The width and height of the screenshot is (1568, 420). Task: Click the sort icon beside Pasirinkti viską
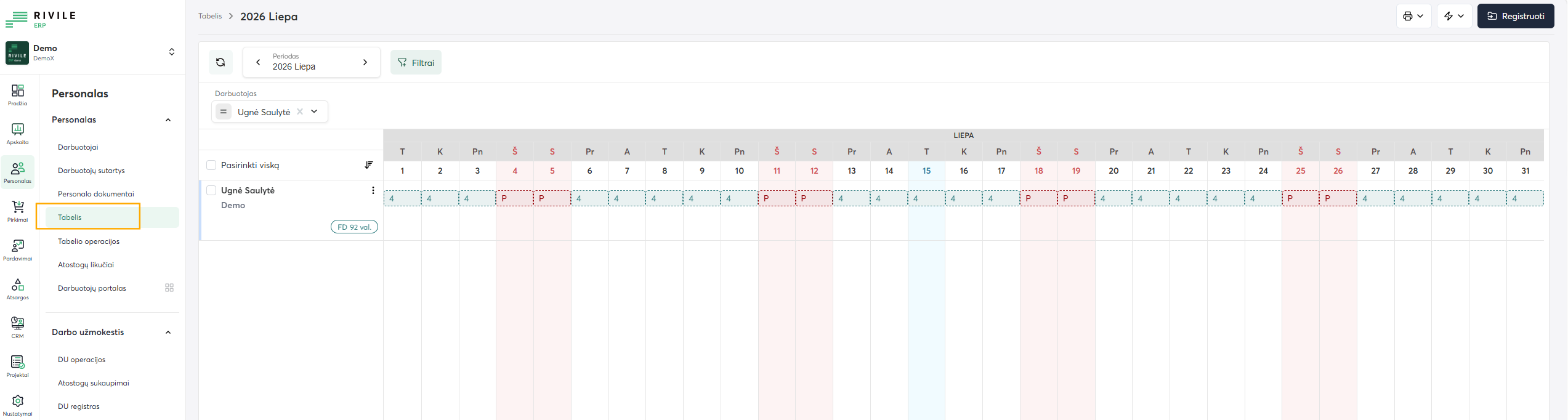(x=369, y=165)
